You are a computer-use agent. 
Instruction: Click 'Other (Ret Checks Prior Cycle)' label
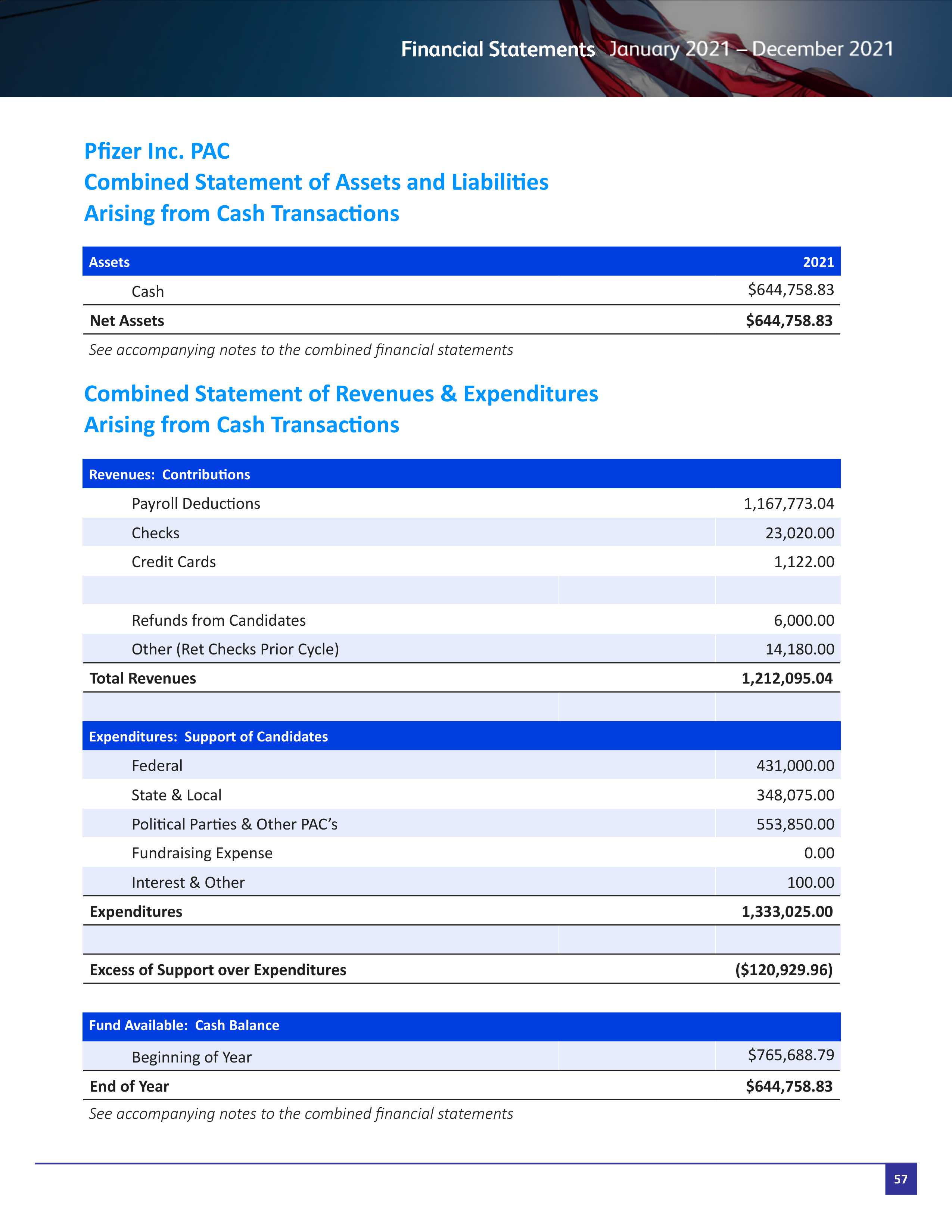point(235,649)
